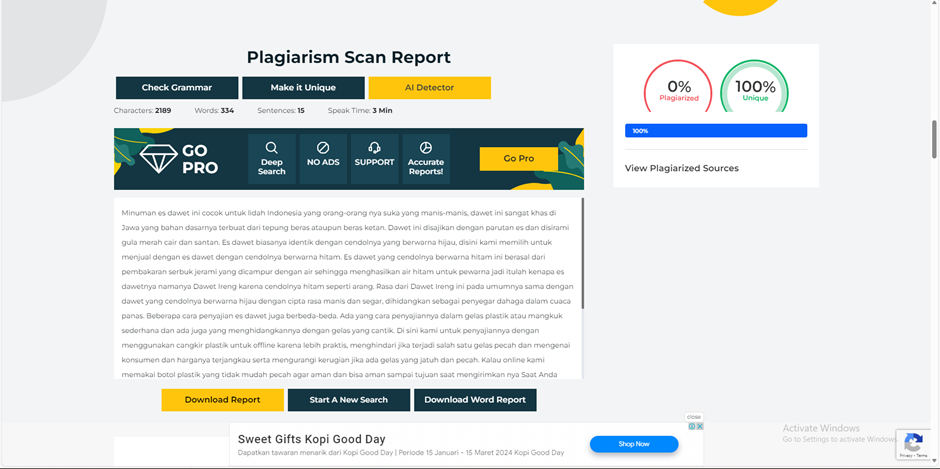
Task: Download Report as PDF
Action: click(222, 400)
